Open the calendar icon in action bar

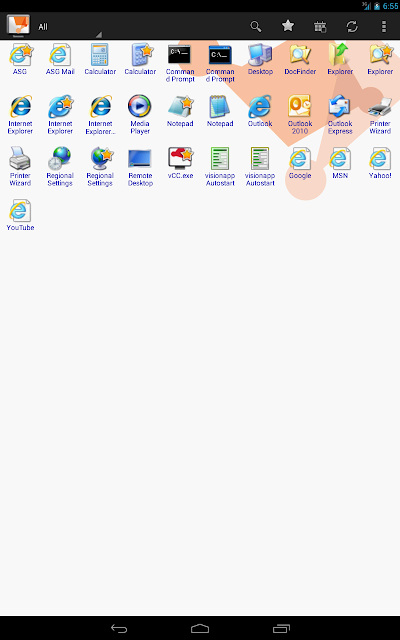coord(320,27)
